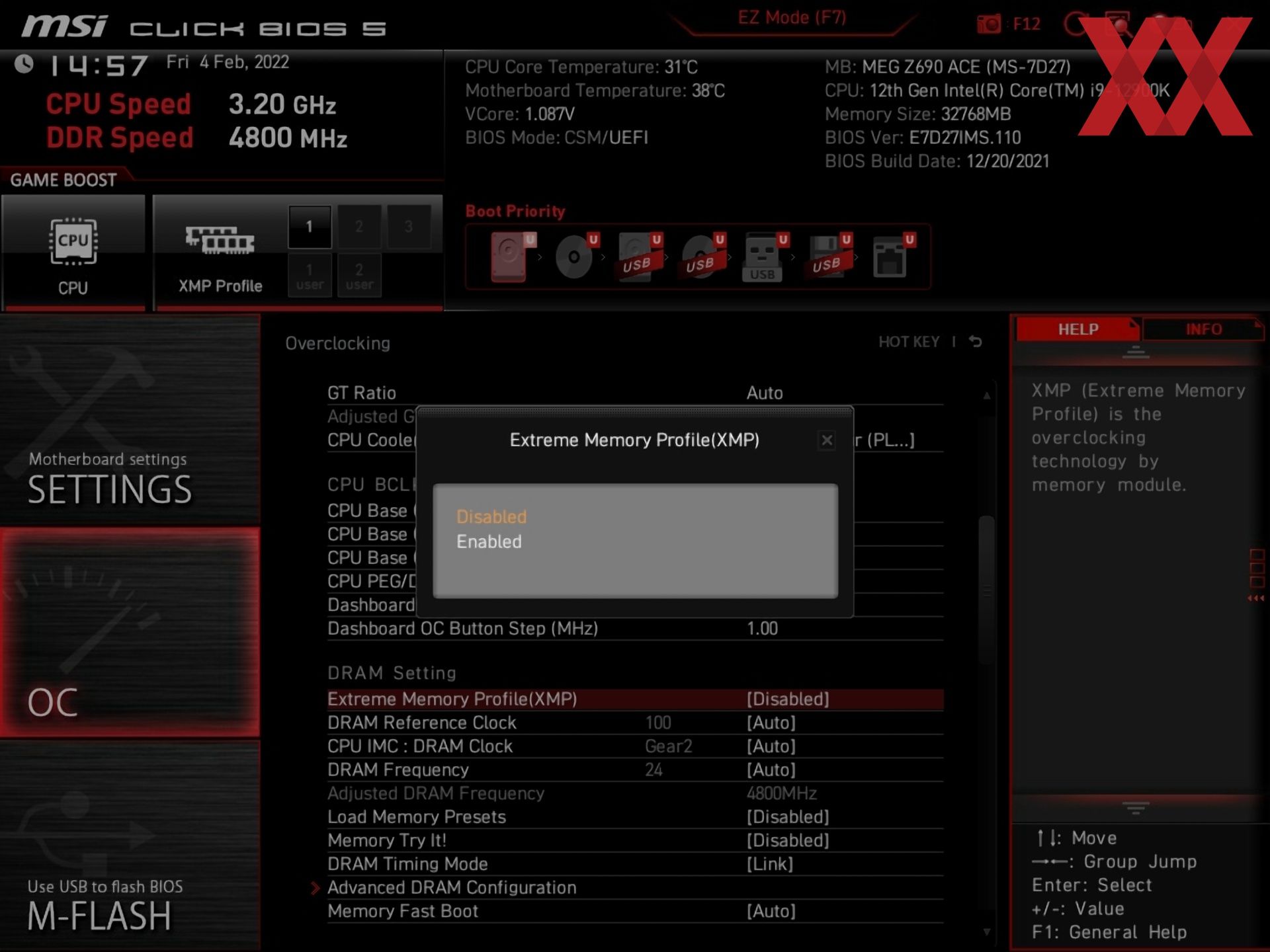Image resolution: width=1270 pixels, height=952 pixels.
Task: Open the Motherboard SETTINGS section
Action: [130, 420]
